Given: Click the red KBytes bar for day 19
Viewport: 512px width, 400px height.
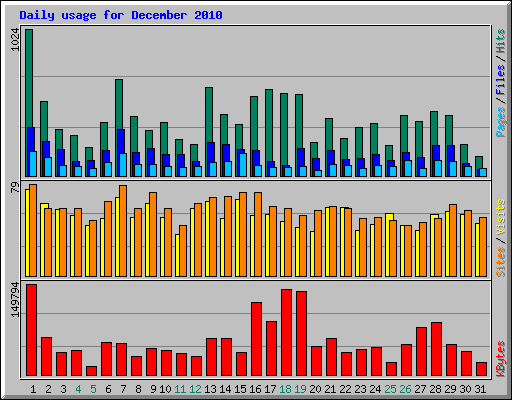Looking at the screenshot, I should 301,334.
